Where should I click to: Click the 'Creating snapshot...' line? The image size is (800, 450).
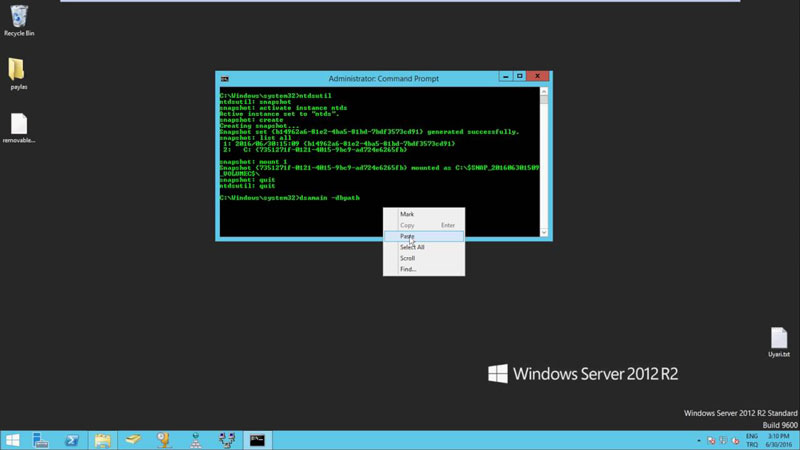[259, 126]
